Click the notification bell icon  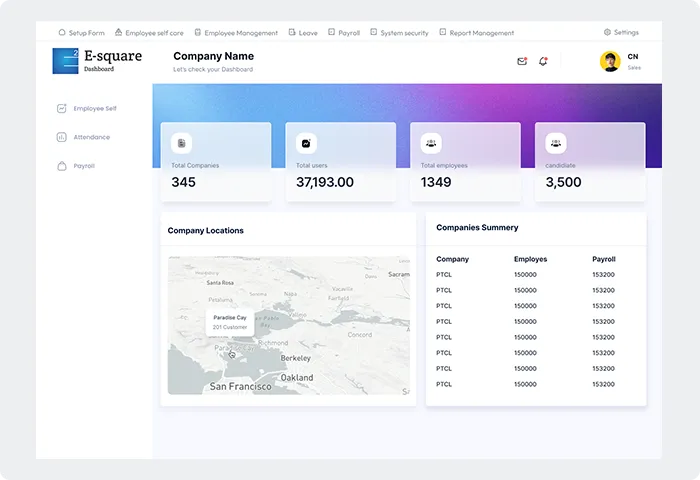pyautogui.click(x=543, y=61)
